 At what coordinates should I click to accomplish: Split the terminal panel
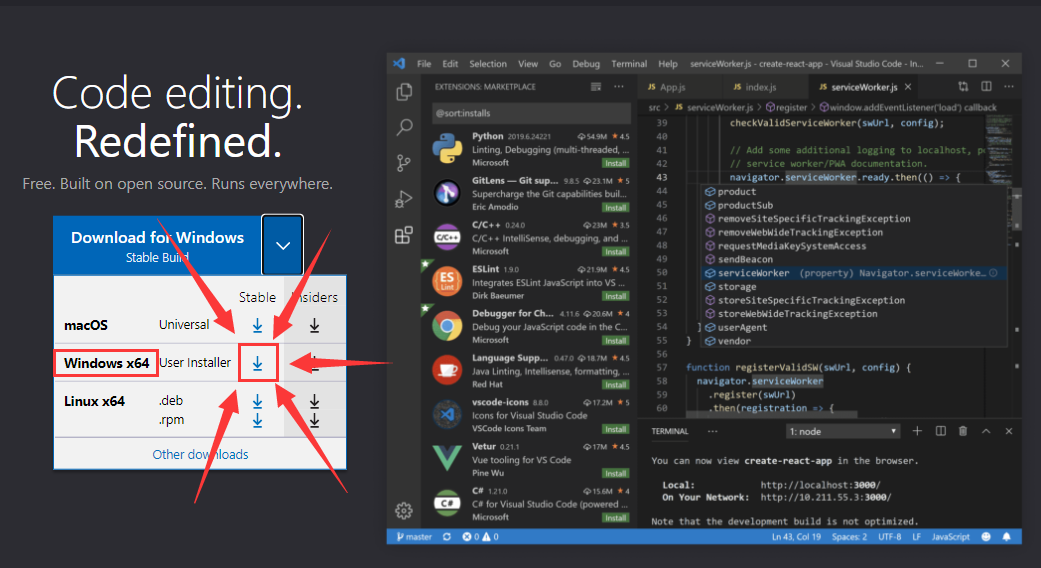[941, 431]
